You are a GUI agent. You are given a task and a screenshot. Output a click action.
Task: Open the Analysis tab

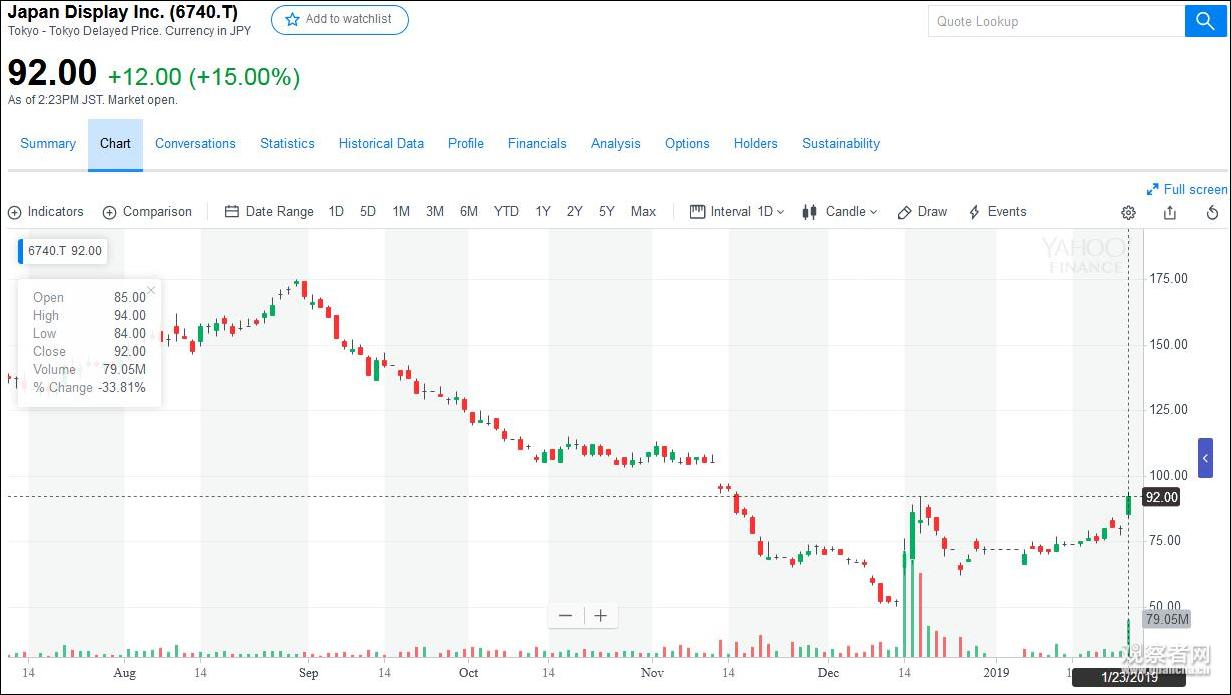tap(615, 143)
